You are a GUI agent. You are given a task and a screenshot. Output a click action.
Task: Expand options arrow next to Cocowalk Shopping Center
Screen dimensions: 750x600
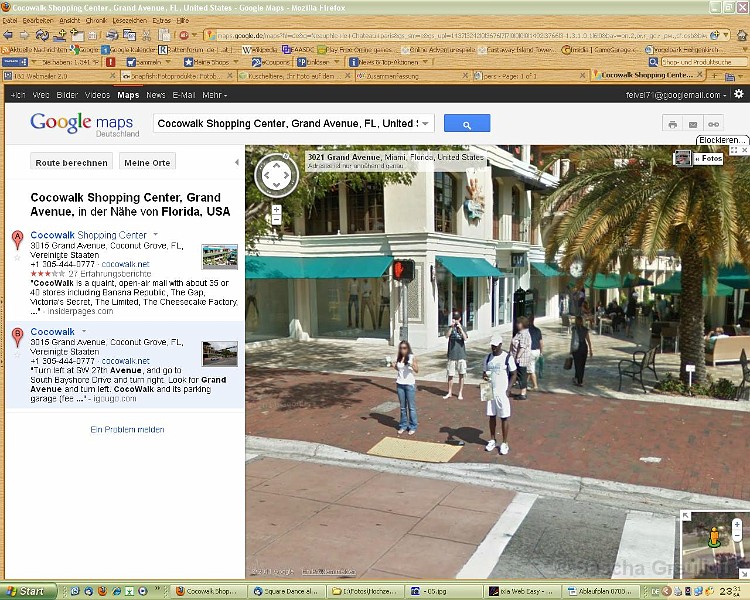tap(155, 235)
